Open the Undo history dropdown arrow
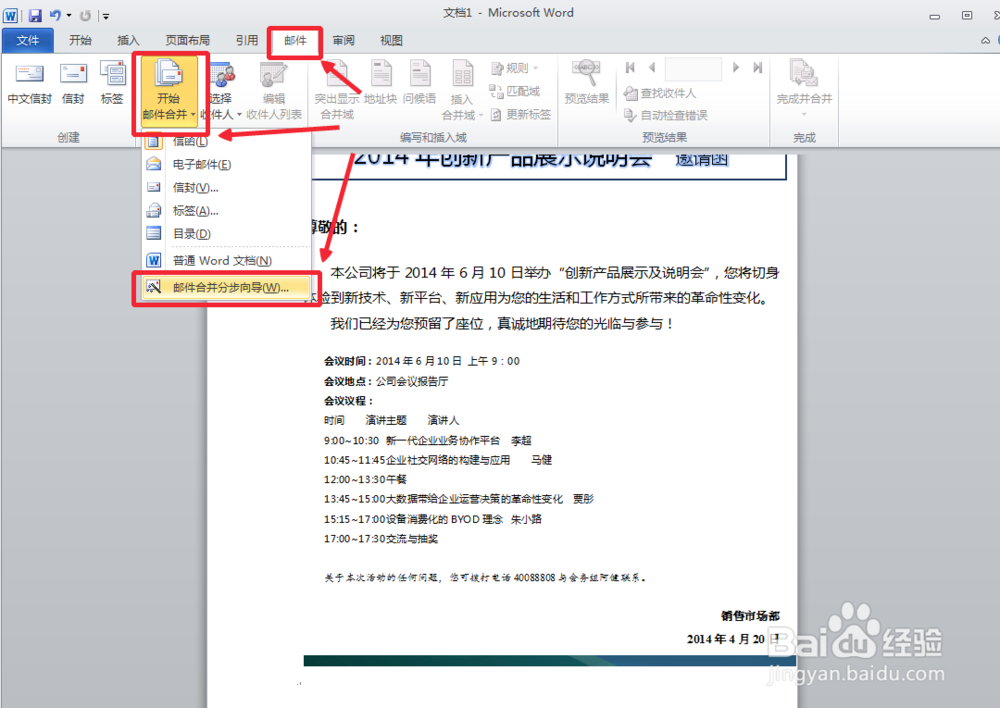The width and height of the screenshot is (1000, 708). click(x=69, y=15)
